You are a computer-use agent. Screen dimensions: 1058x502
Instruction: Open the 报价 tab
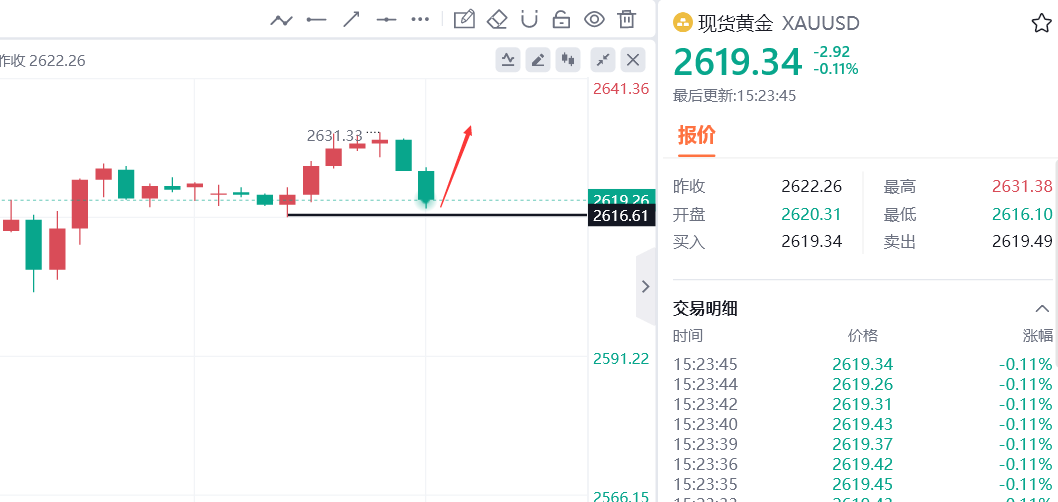tap(696, 135)
